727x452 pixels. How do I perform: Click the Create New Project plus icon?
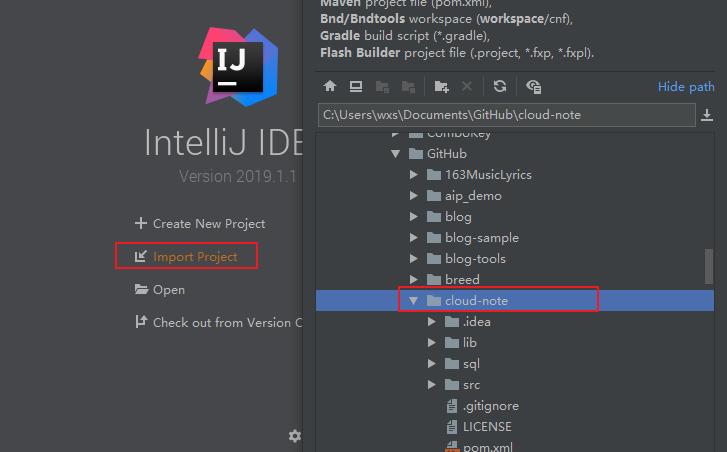pos(140,223)
